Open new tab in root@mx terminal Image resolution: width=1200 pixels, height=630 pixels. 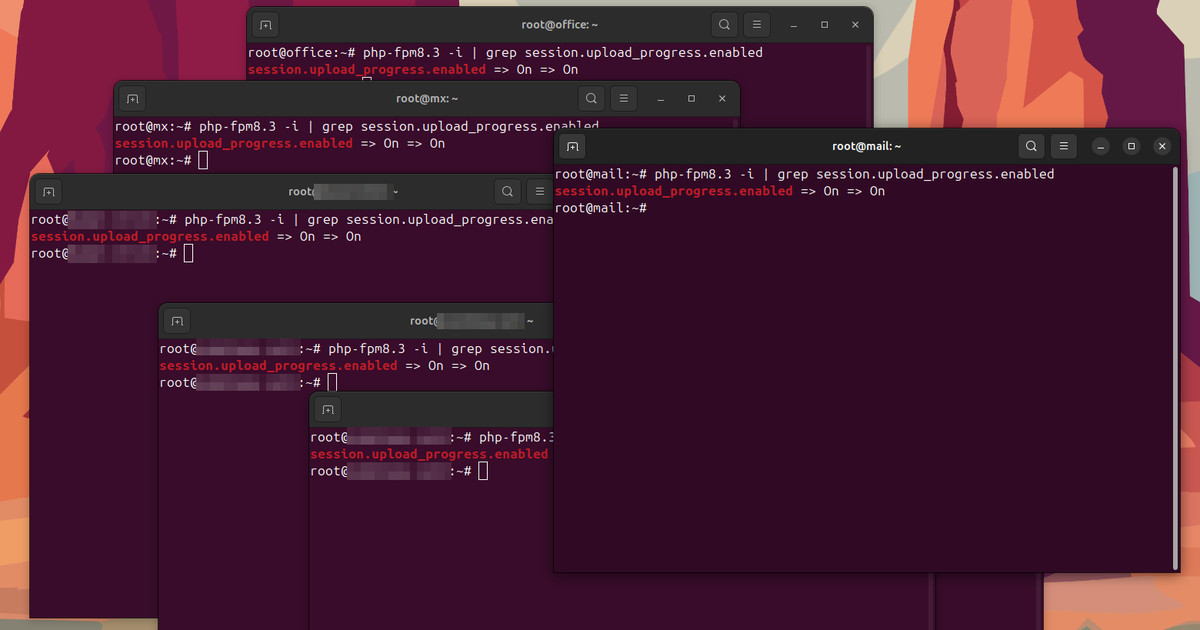click(x=132, y=99)
